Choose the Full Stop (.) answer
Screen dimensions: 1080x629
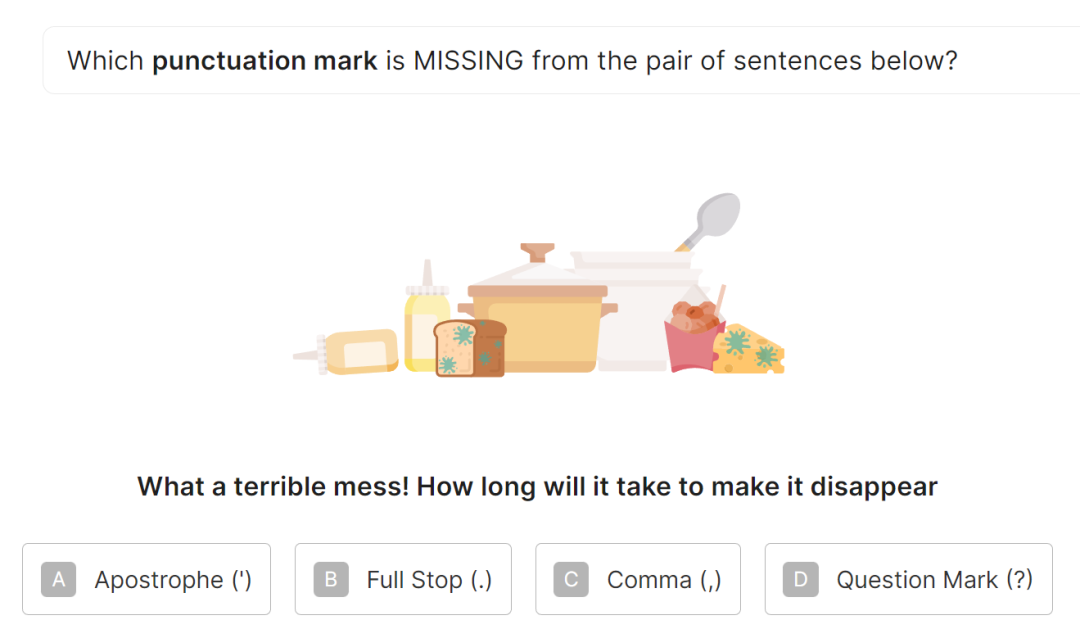[403, 579]
